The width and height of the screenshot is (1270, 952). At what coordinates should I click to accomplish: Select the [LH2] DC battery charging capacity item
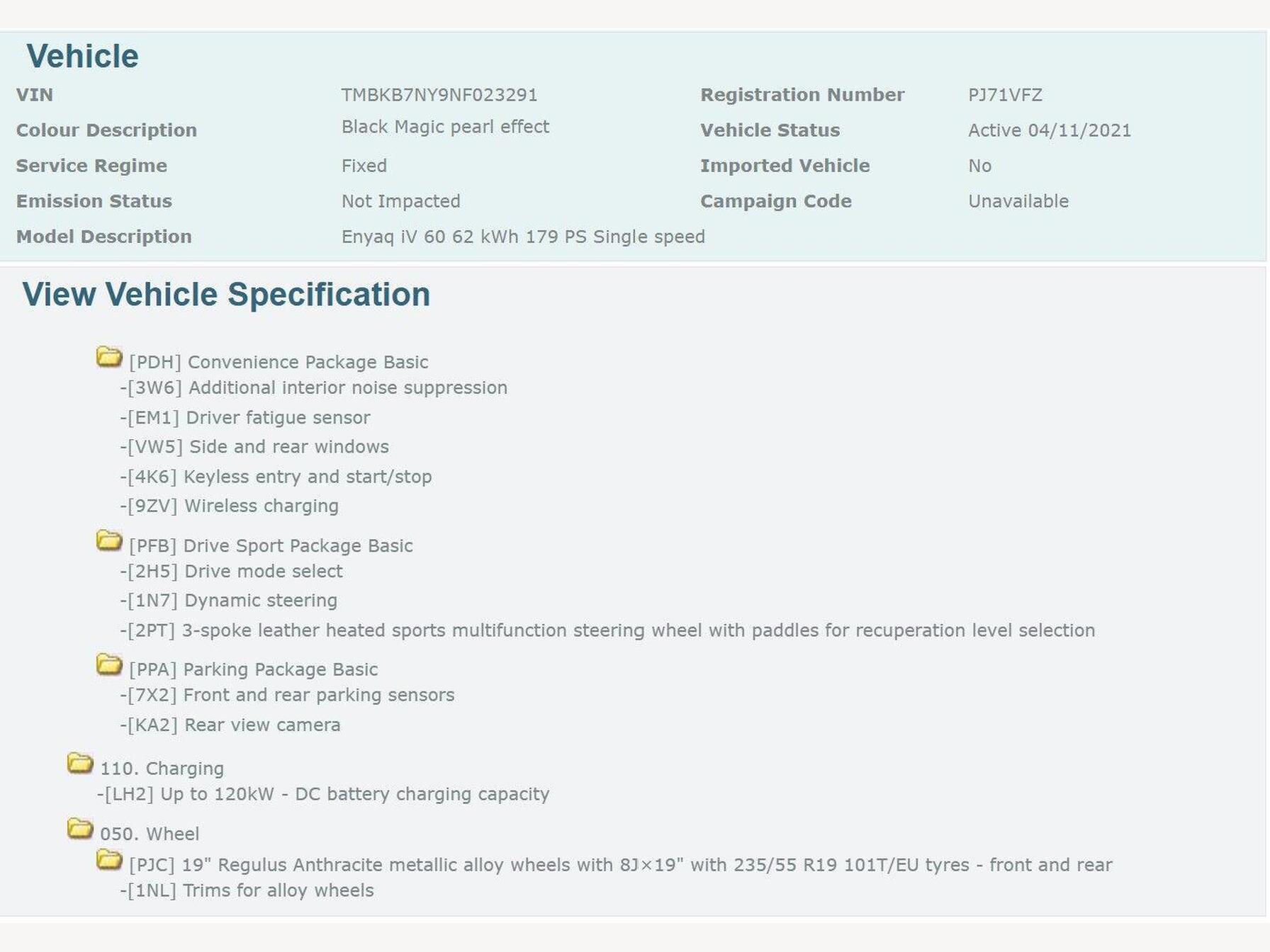coord(323,794)
